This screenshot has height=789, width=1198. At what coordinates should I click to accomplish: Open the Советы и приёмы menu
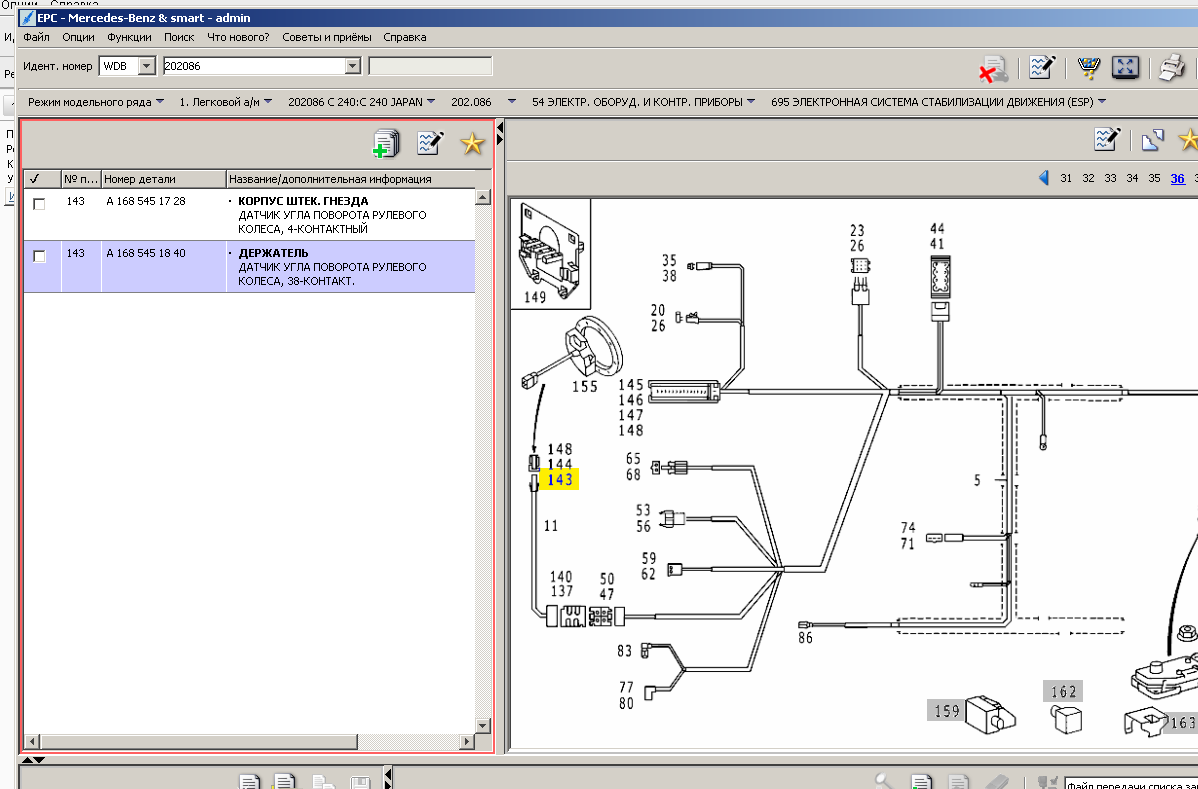(x=326, y=37)
